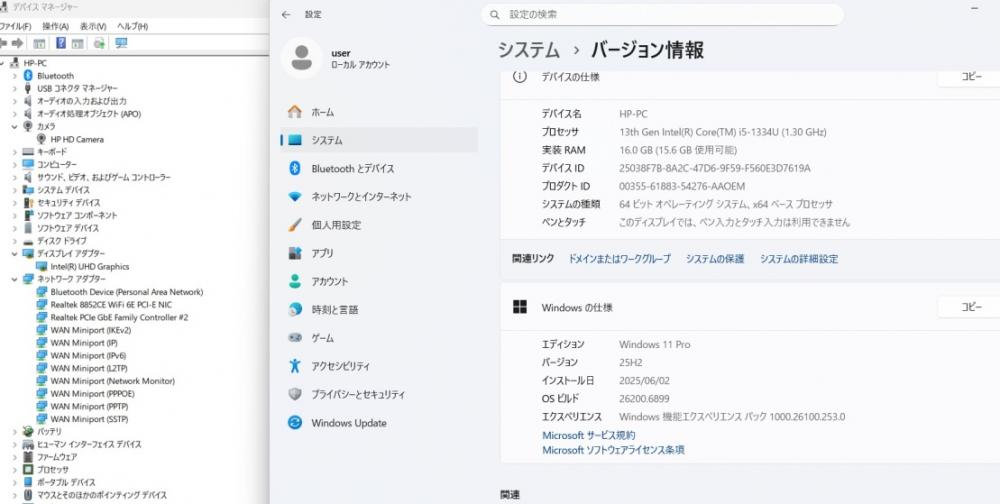Open アカウント in the Settings sidebar
Screen dimensions: 1000x504
point(379,281)
